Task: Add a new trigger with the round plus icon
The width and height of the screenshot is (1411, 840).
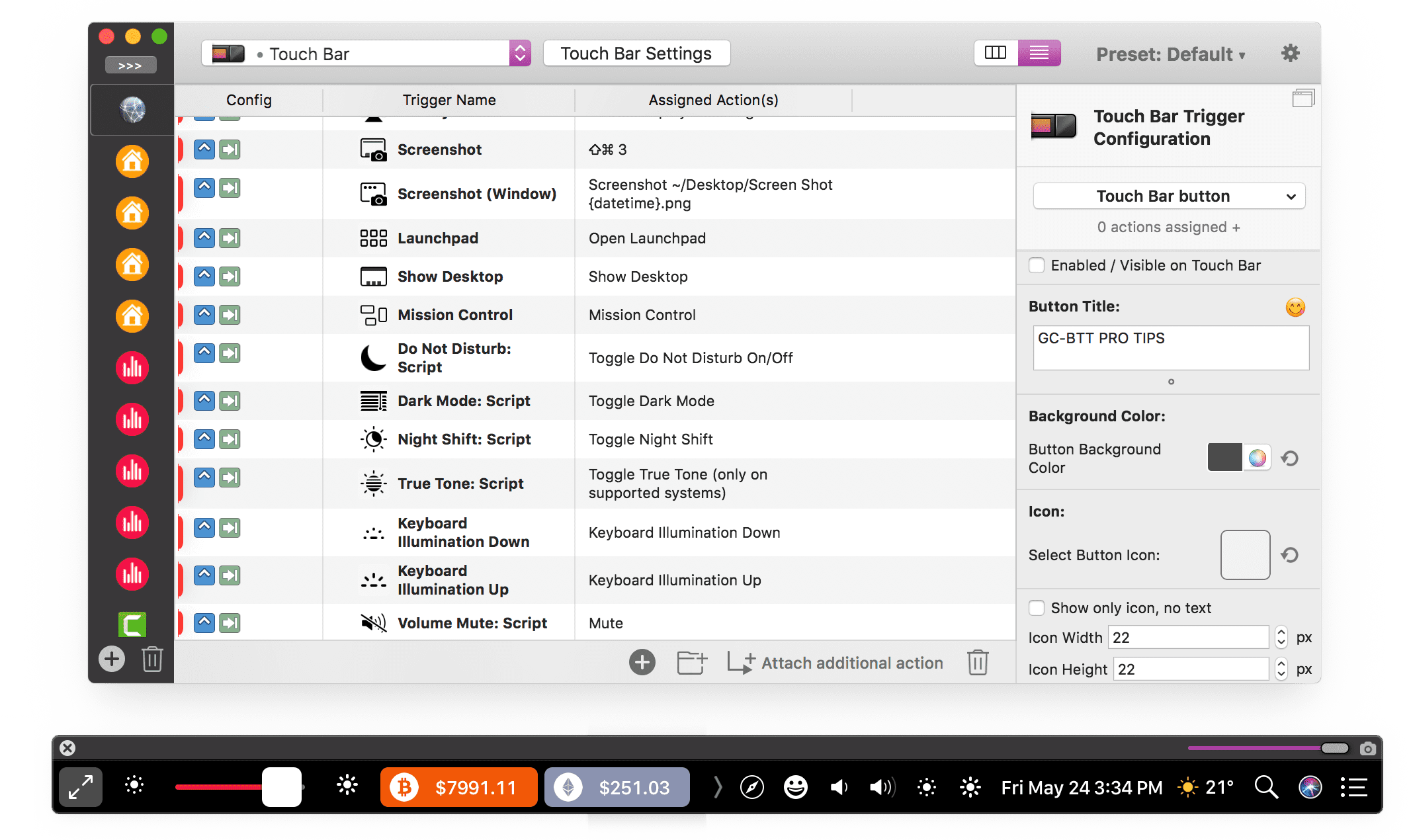Action: [x=642, y=662]
